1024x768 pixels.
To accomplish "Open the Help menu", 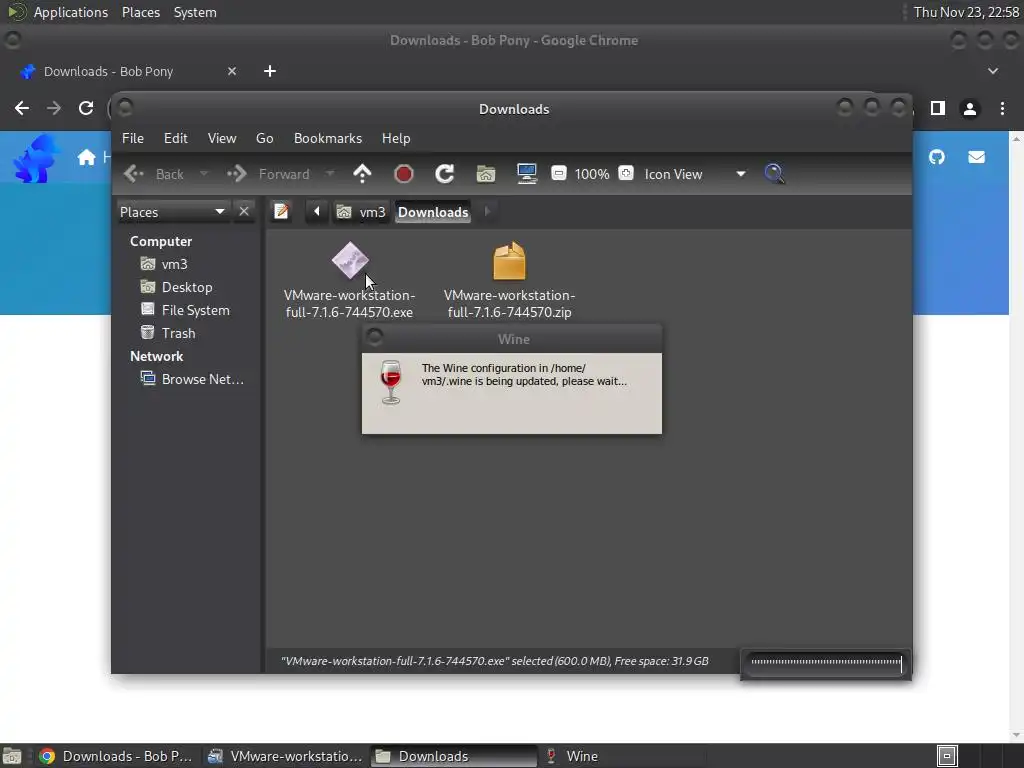I will click(396, 138).
